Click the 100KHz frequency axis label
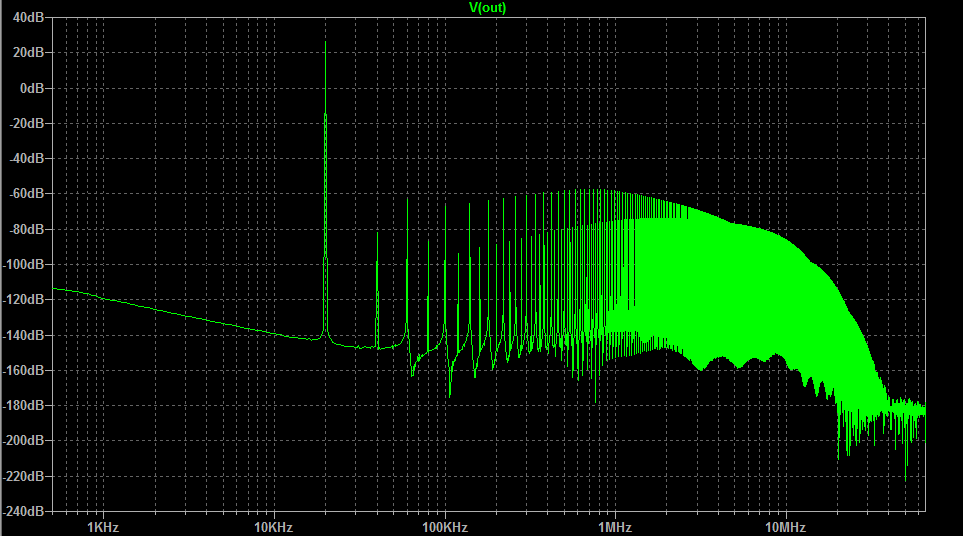Image resolution: width=963 pixels, height=539 pixels. click(445, 527)
